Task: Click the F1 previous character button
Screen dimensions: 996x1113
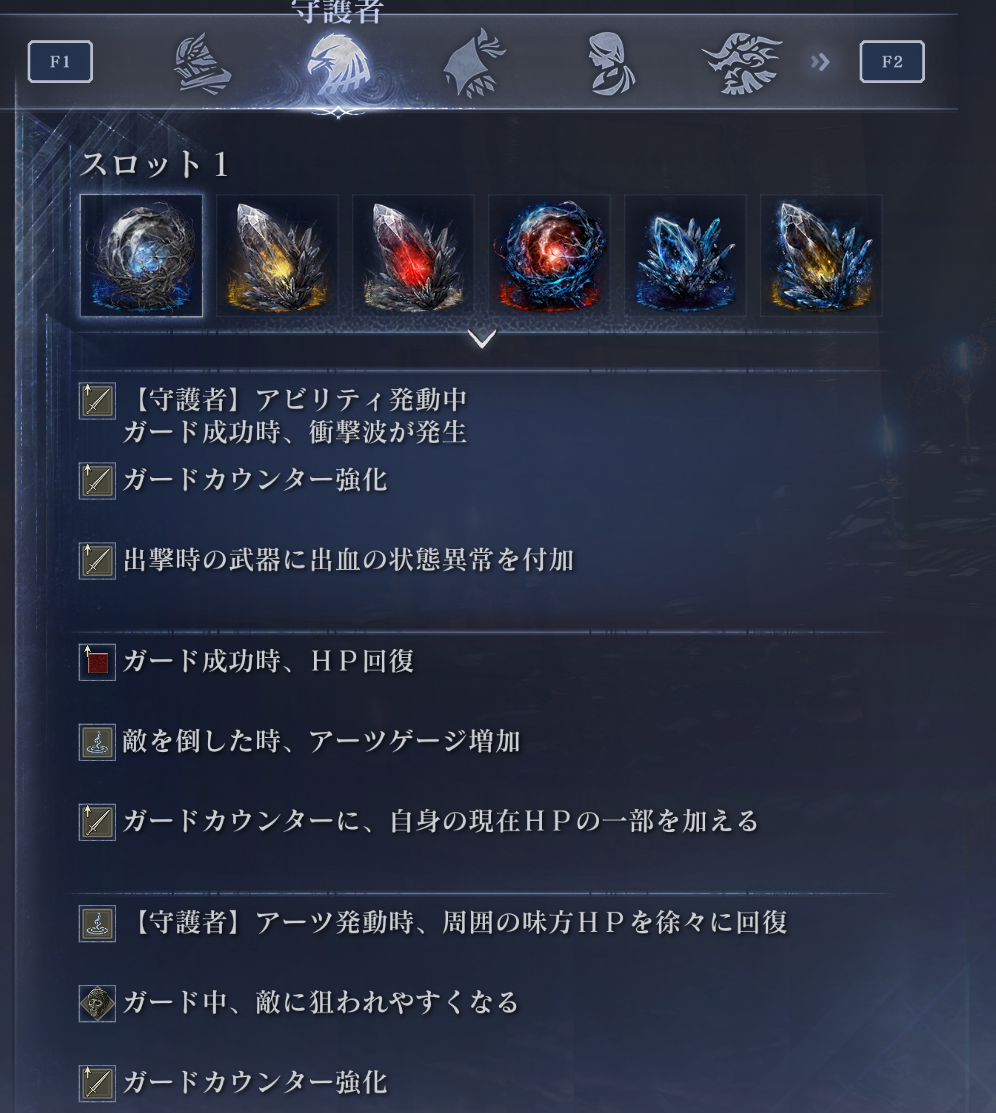Action: coord(60,62)
